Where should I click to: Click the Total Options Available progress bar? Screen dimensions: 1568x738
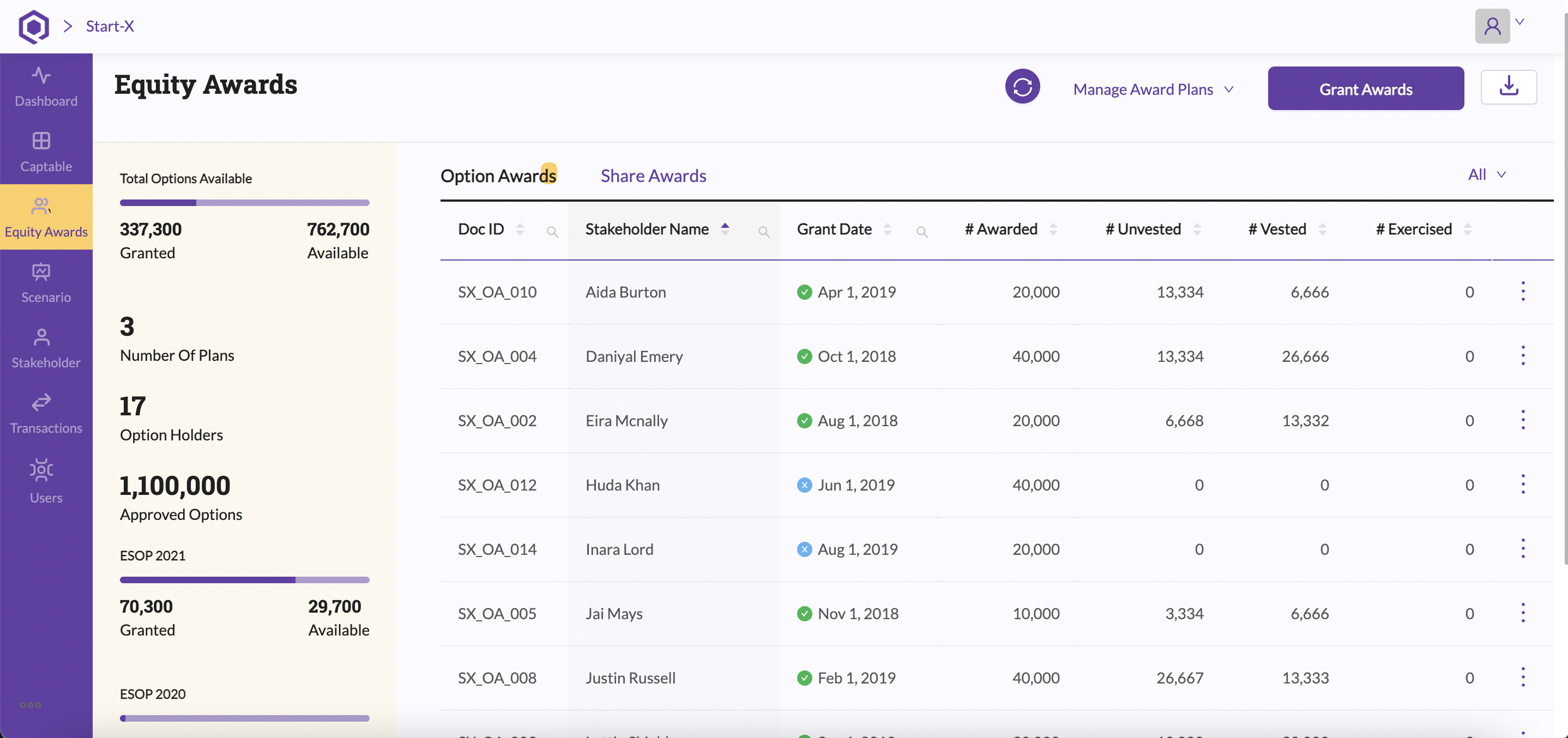pos(244,203)
